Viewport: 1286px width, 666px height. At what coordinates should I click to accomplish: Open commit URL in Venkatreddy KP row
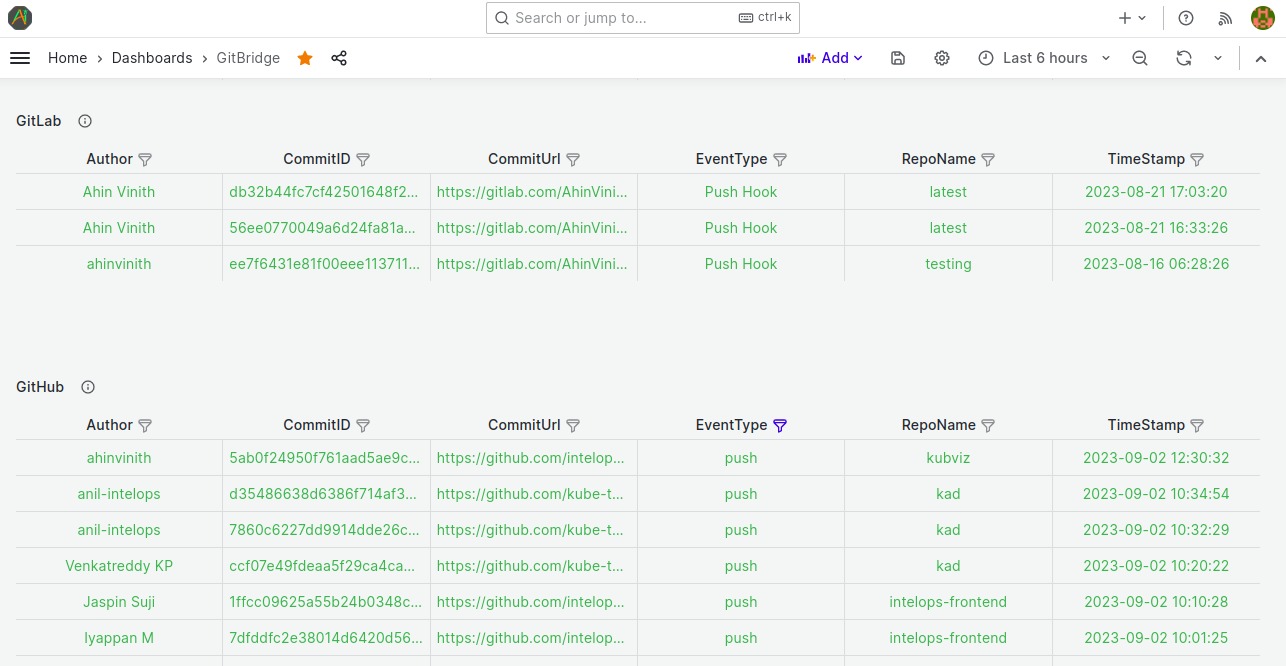[531, 566]
